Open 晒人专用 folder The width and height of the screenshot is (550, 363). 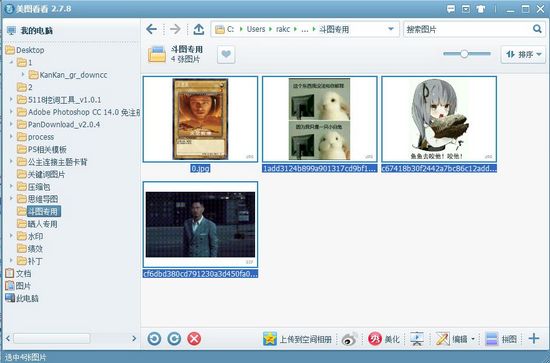pyautogui.click(x=37, y=224)
